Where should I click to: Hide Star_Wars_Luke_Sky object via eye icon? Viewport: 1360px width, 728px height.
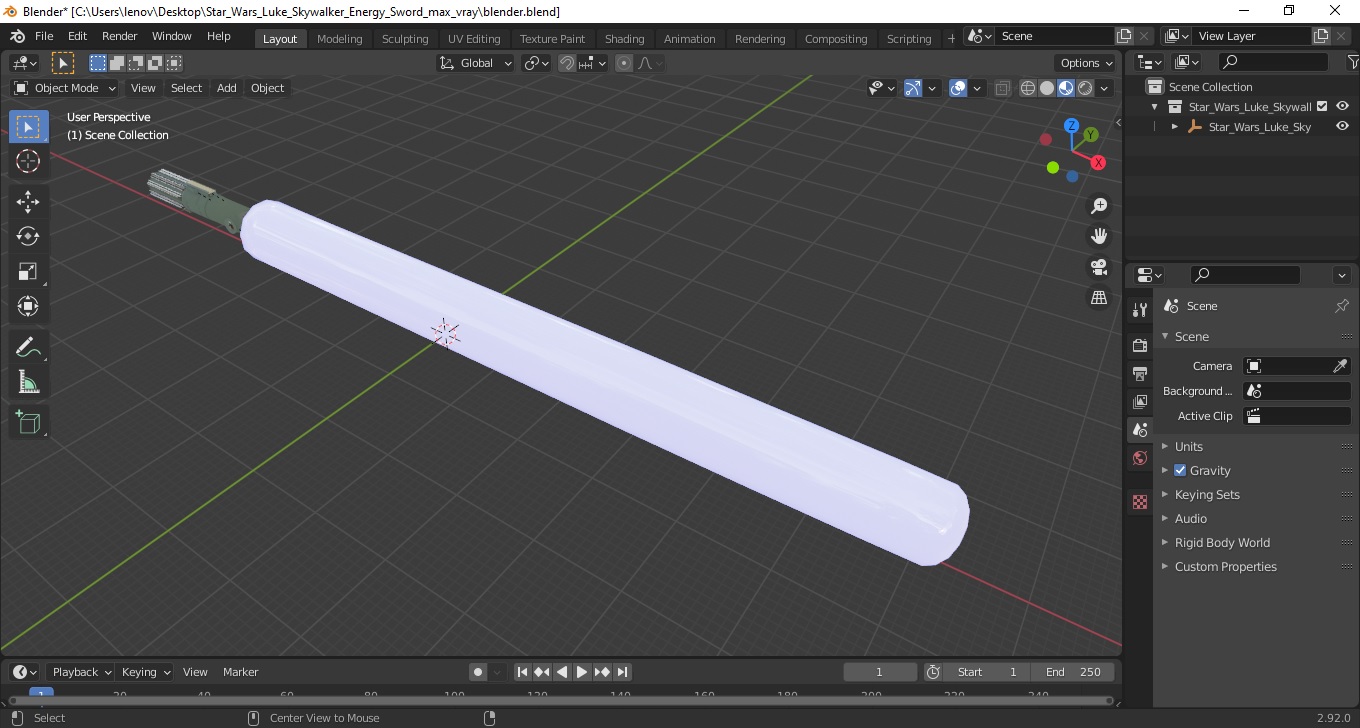coord(1342,127)
